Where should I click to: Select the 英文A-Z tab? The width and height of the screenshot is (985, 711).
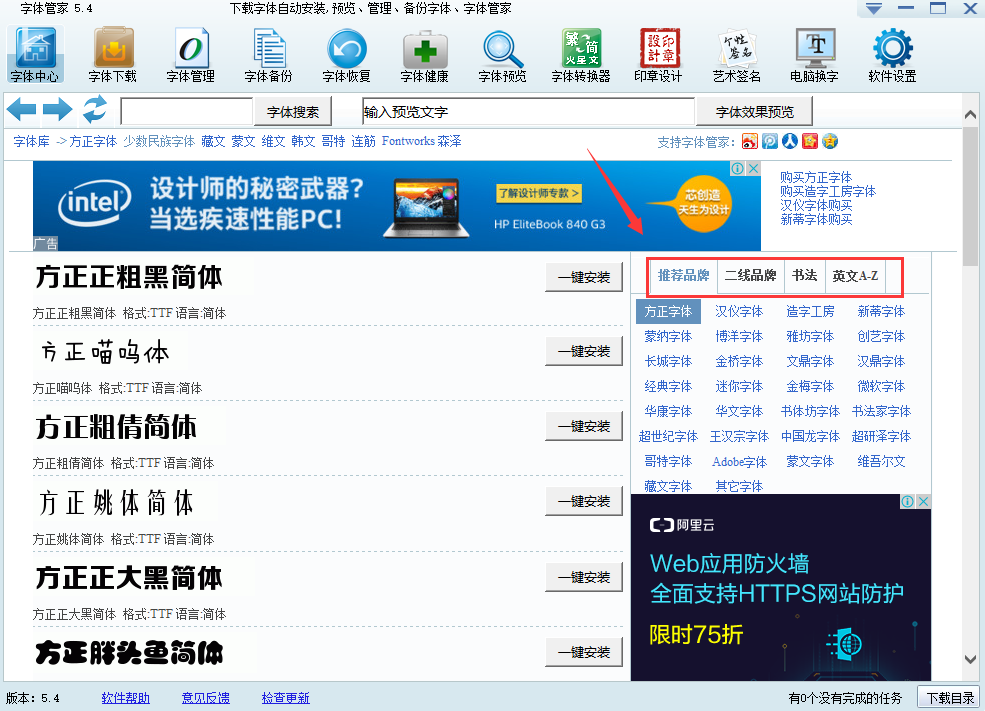point(855,276)
